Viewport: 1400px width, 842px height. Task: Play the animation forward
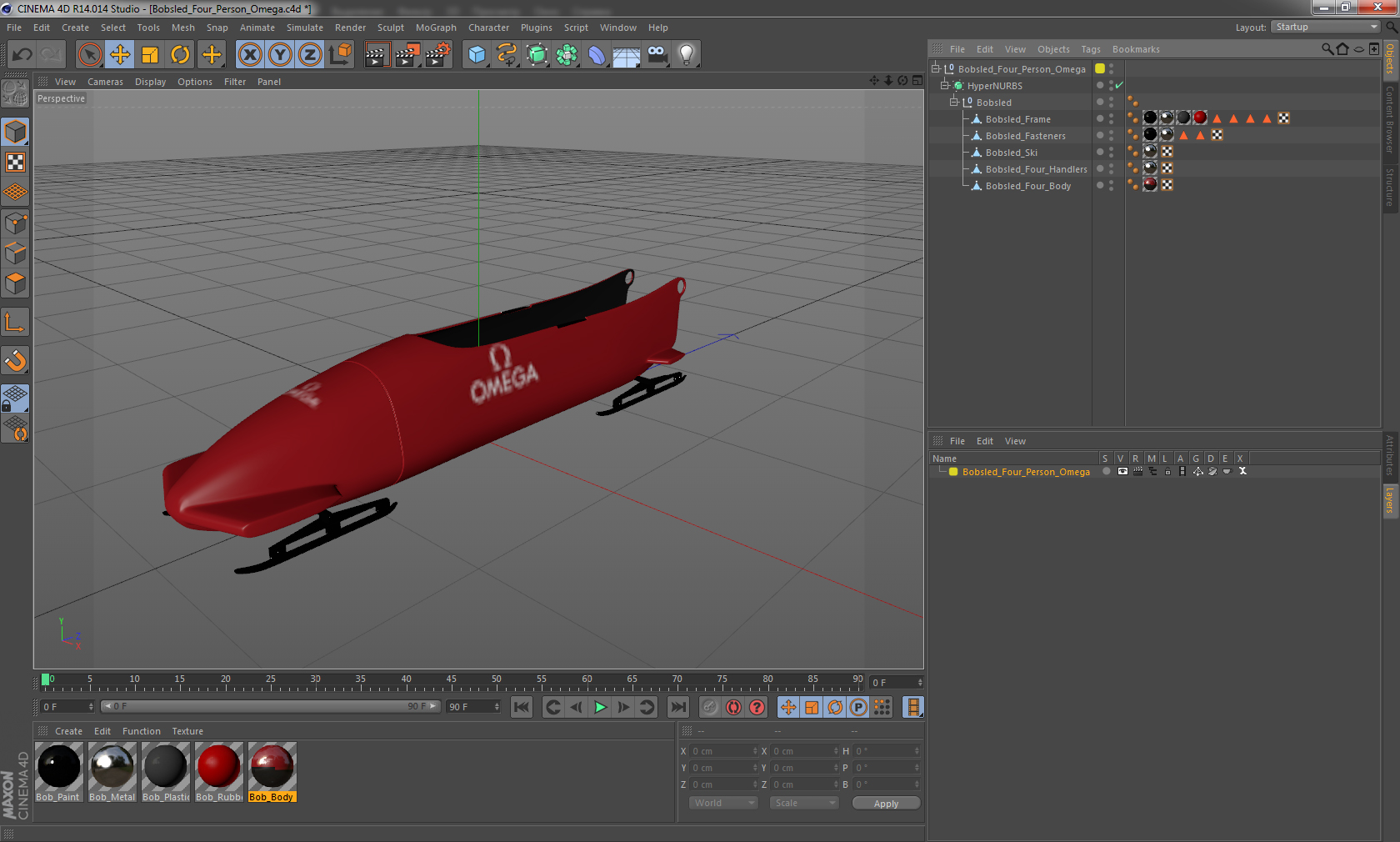point(600,707)
